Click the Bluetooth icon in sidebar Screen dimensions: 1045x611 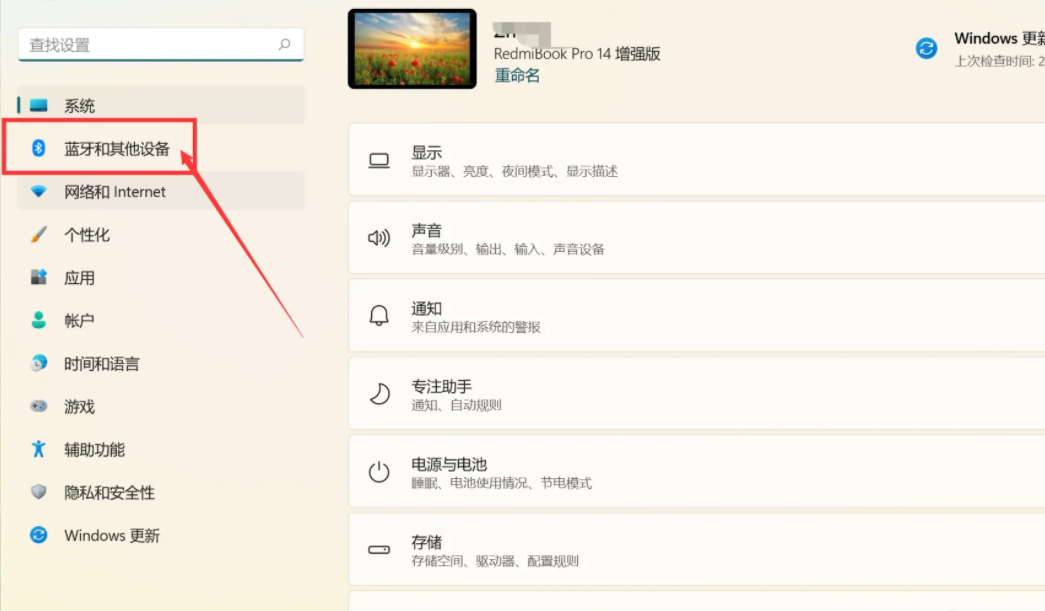[39, 149]
